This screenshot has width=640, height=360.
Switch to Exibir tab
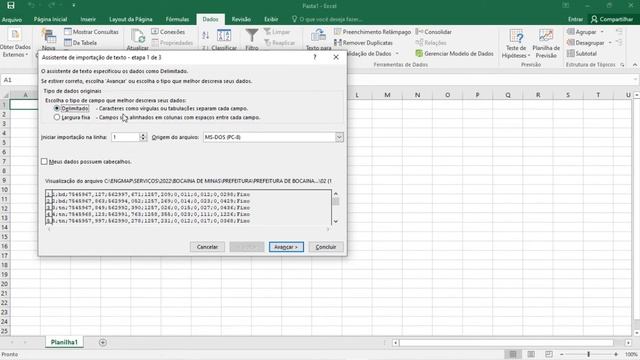(x=271, y=19)
